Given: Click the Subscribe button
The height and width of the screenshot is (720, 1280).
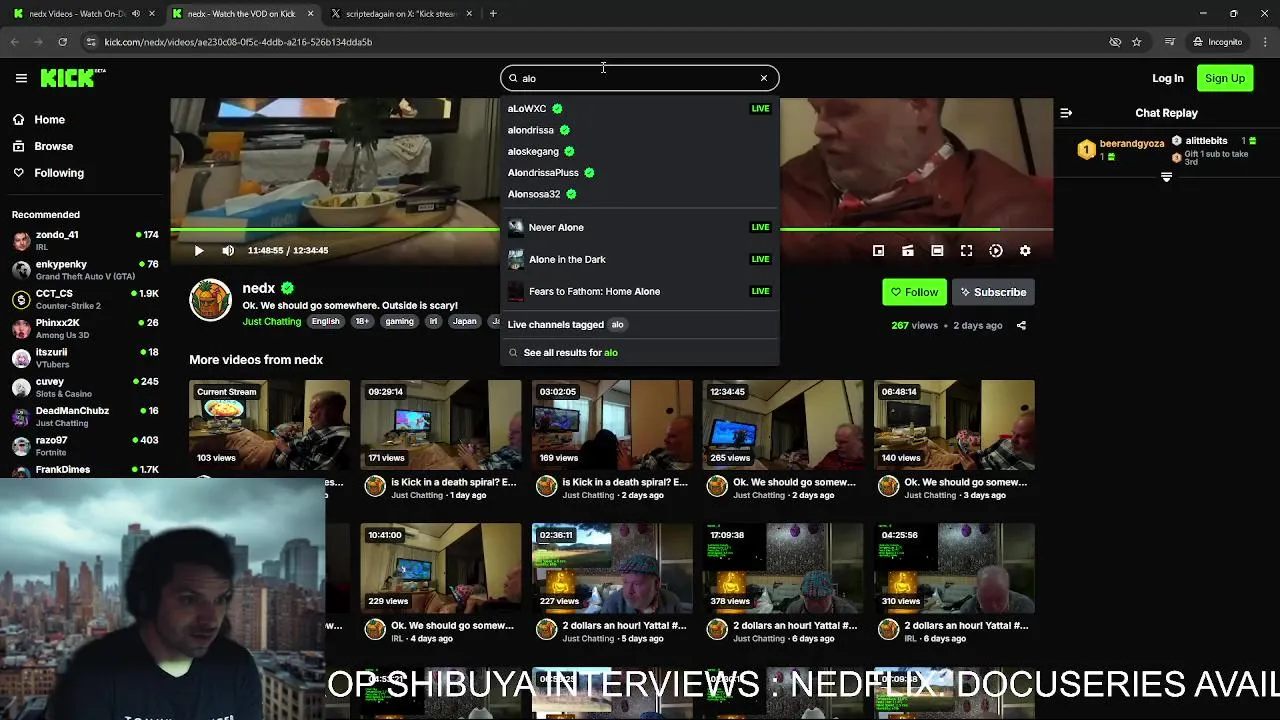Looking at the screenshot, I should point(993,292).
